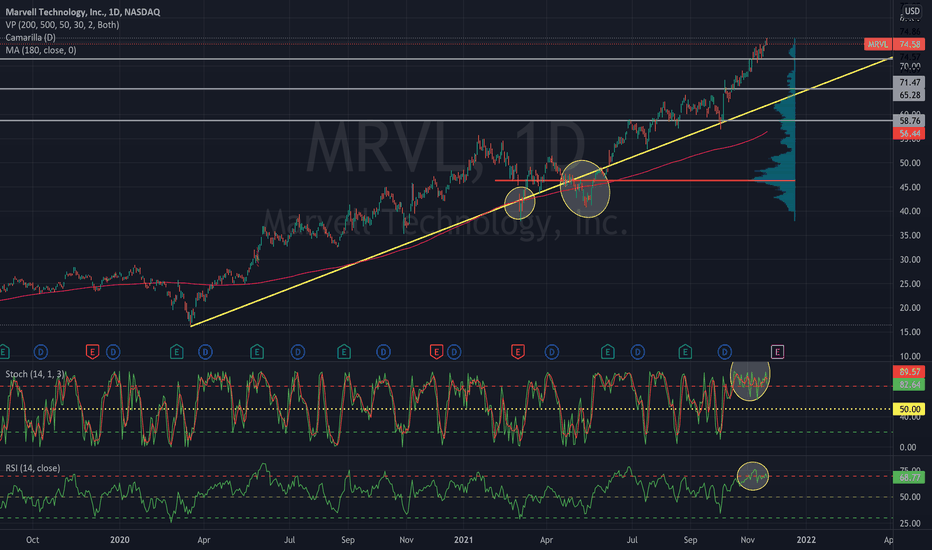
Task: Select the red volume profile point-of-control line
Action: tap(645, 180)
